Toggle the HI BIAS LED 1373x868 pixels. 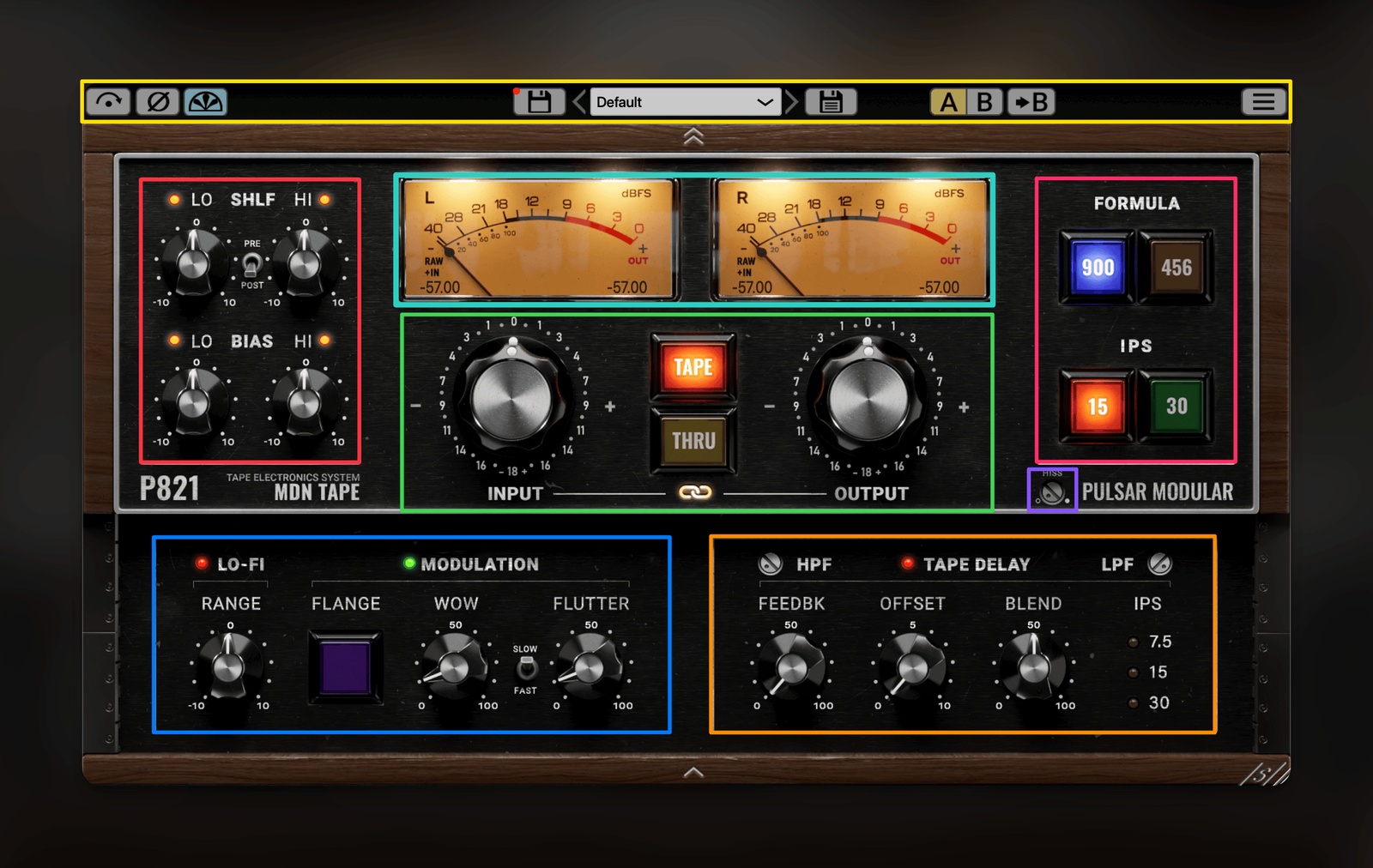click(x=325, y=341)
